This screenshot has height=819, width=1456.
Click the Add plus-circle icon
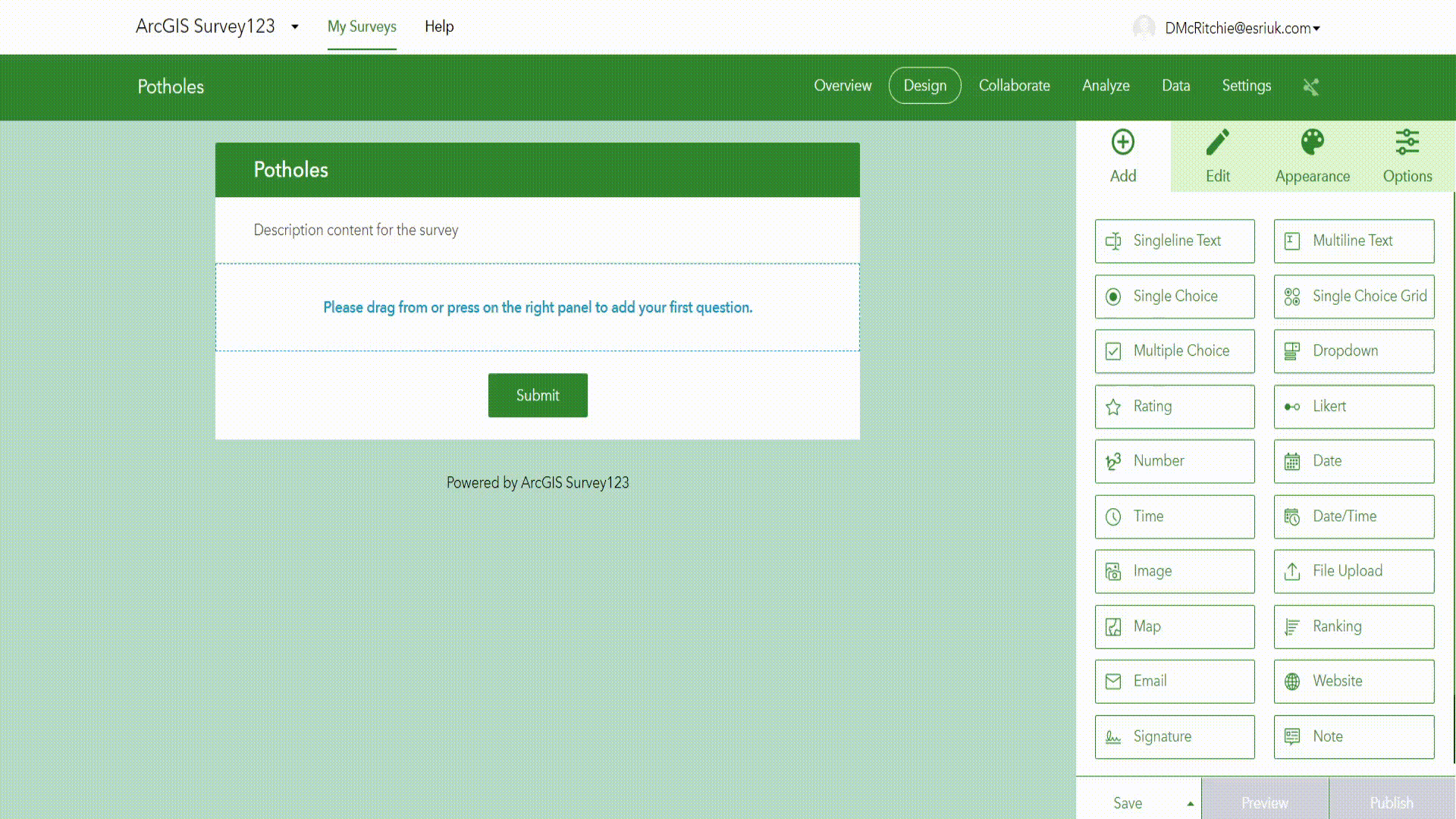point(1122,143)
